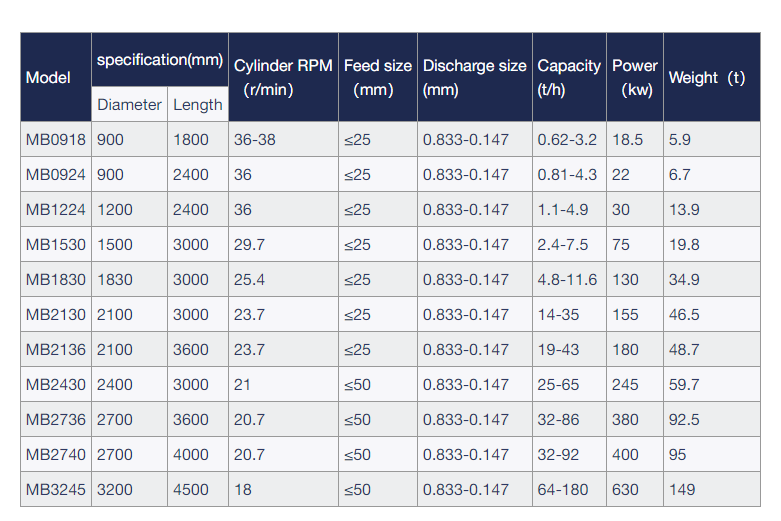Select model cell MB2130

56,314
